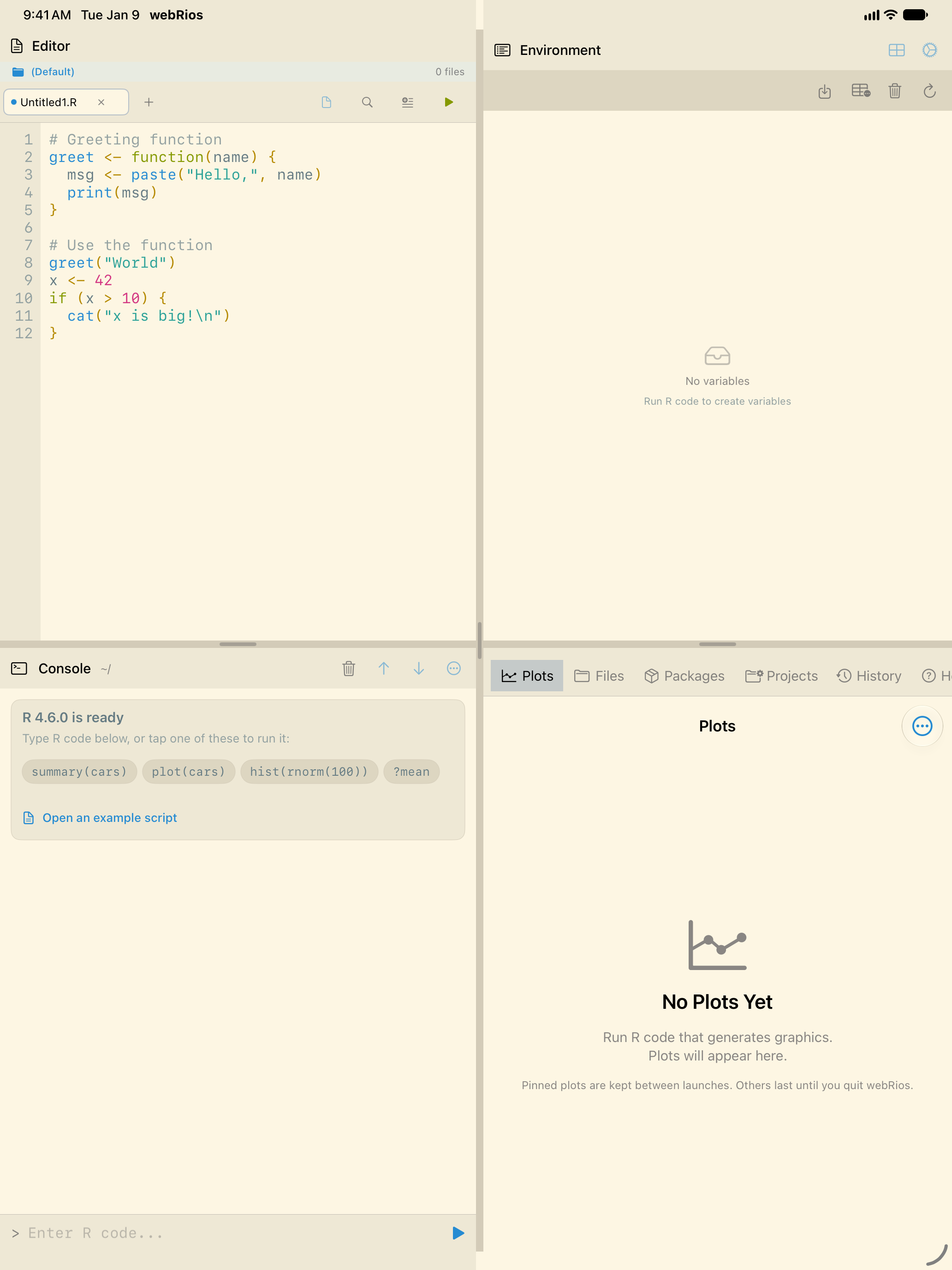Viewport: 952px width, 1270px height.
Task: Open the editor search magnifier
Action: click(367, 102)
